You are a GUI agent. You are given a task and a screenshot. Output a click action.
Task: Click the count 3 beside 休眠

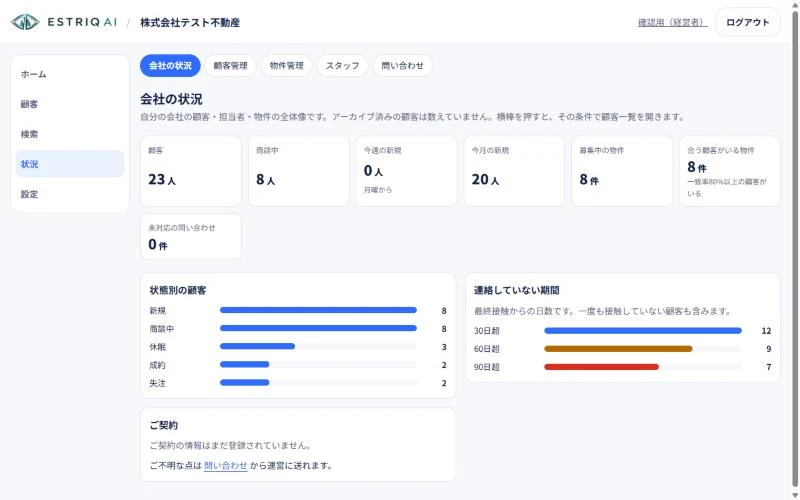[x=444, y=347]
